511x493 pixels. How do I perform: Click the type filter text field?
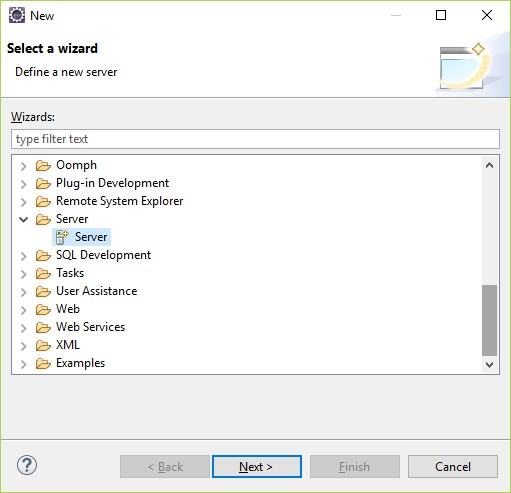coord(255,139)
